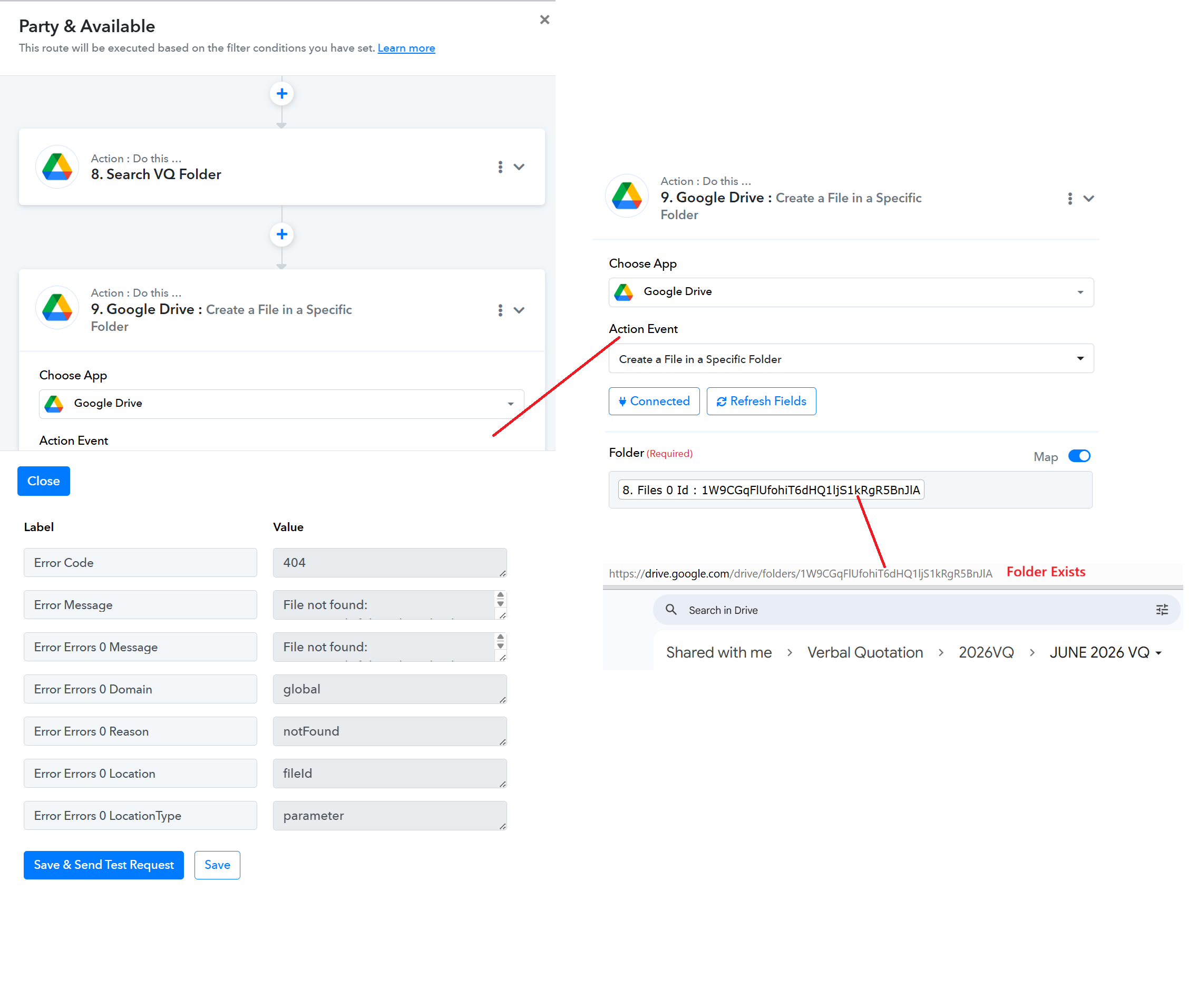
Task: Navigate to 2026VQ breadcrumb folder
Action: pyautogui.click(x=986, y=652)
